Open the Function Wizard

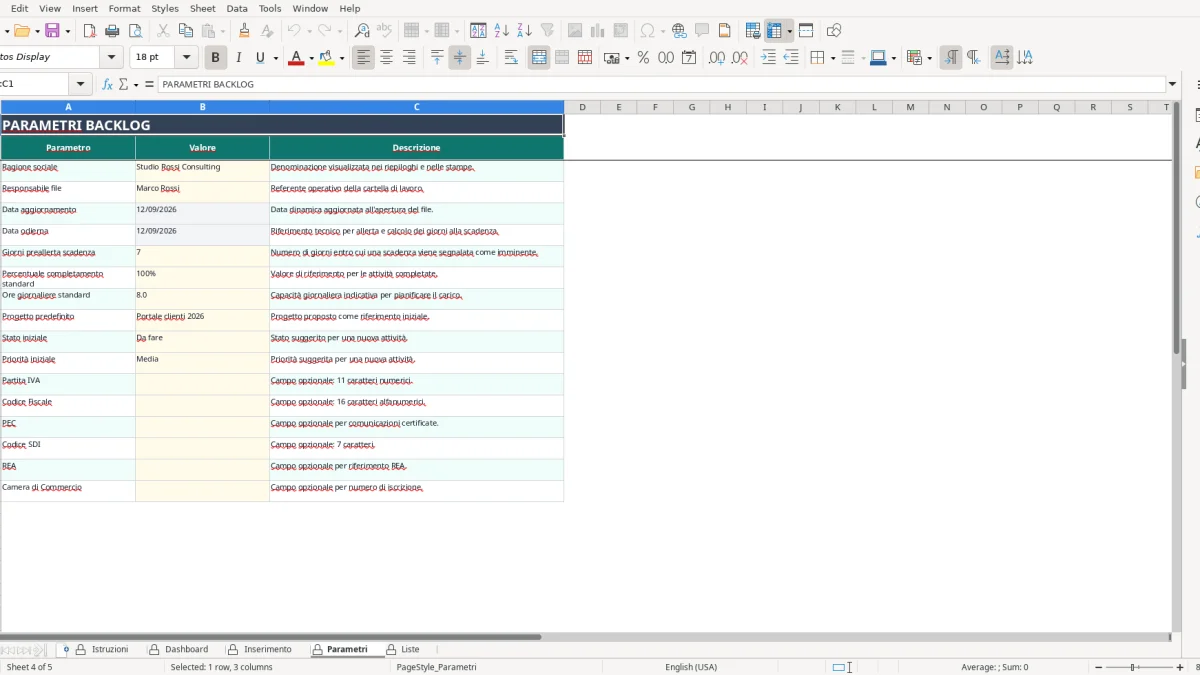coord(108,84)
